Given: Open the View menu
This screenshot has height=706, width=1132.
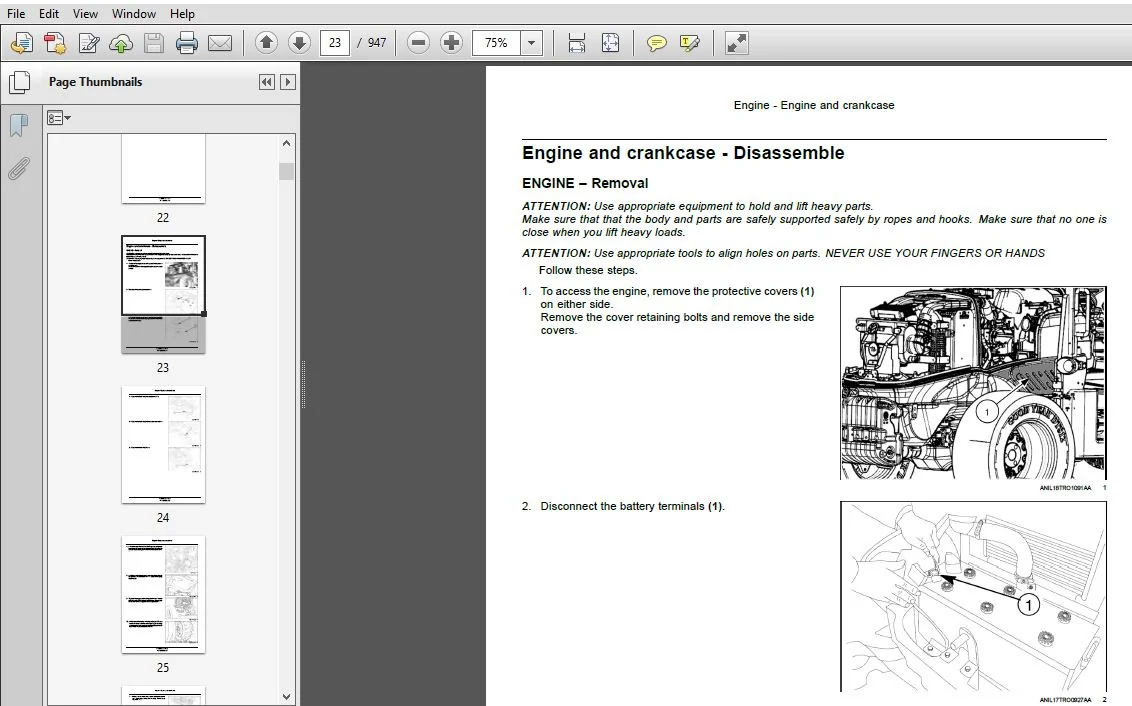Looking at the screenshot, I should 85,14.
